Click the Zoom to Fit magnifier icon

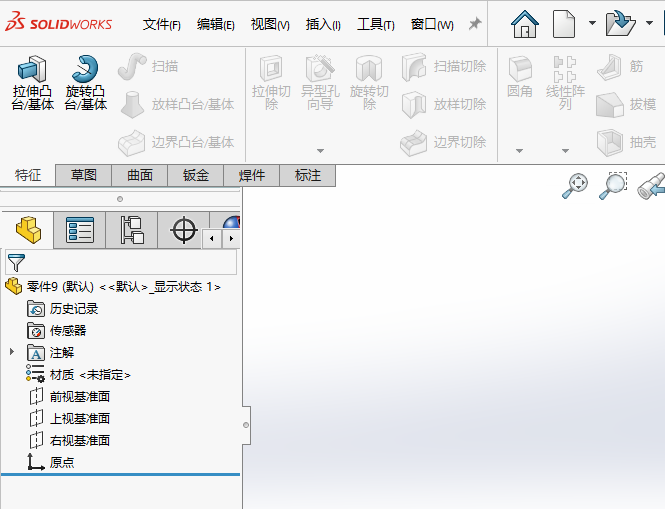click(x=575, y=185)
